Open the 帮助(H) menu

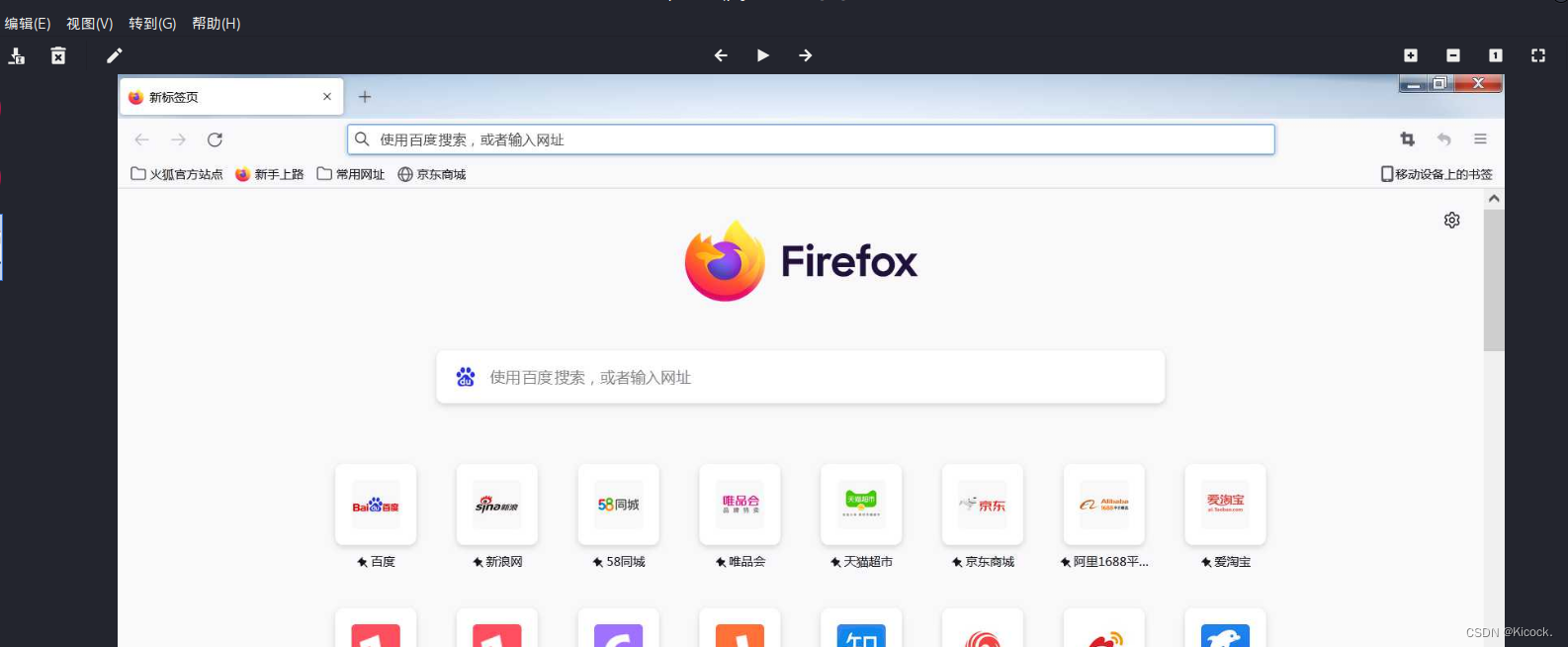tap(216, 23)
